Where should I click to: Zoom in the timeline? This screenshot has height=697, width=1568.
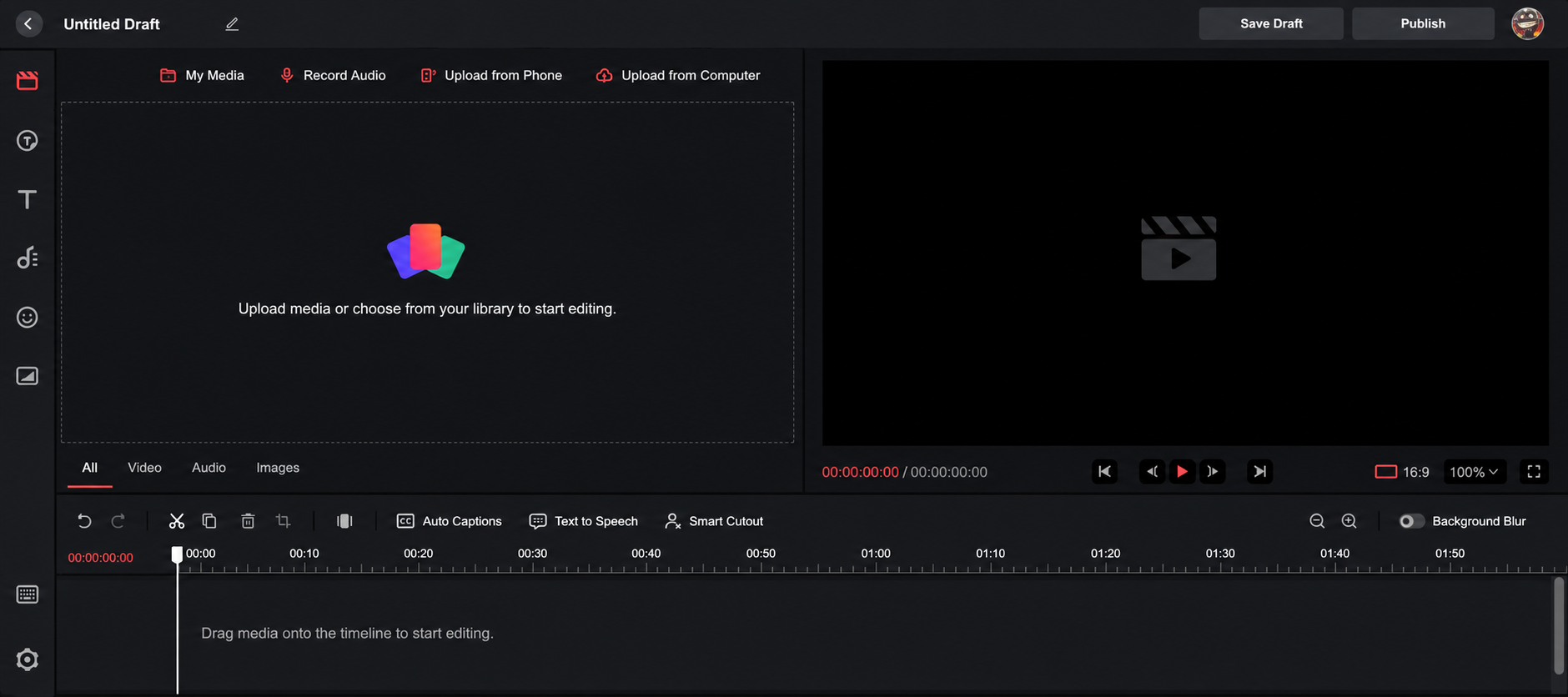point(1349,521)
